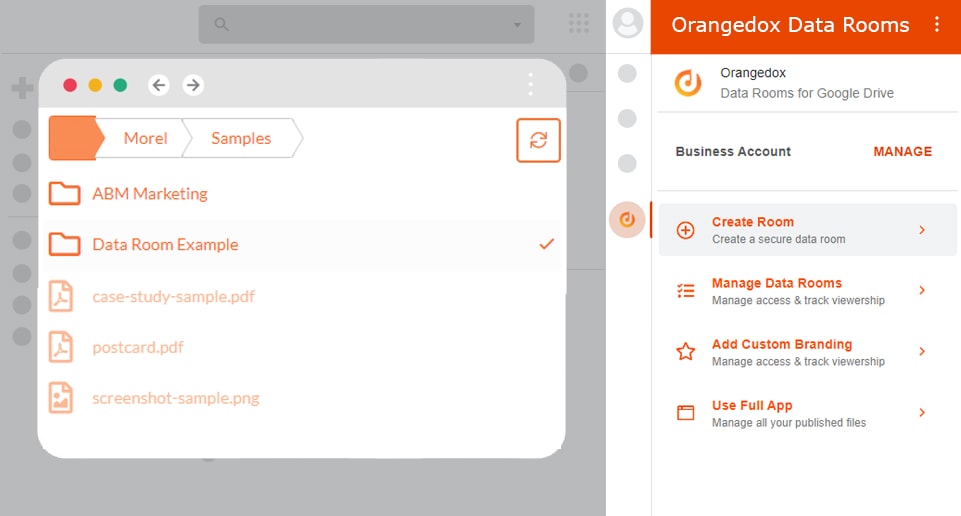Expand the Manage Data Rooms chevron

tap(922, 290)
